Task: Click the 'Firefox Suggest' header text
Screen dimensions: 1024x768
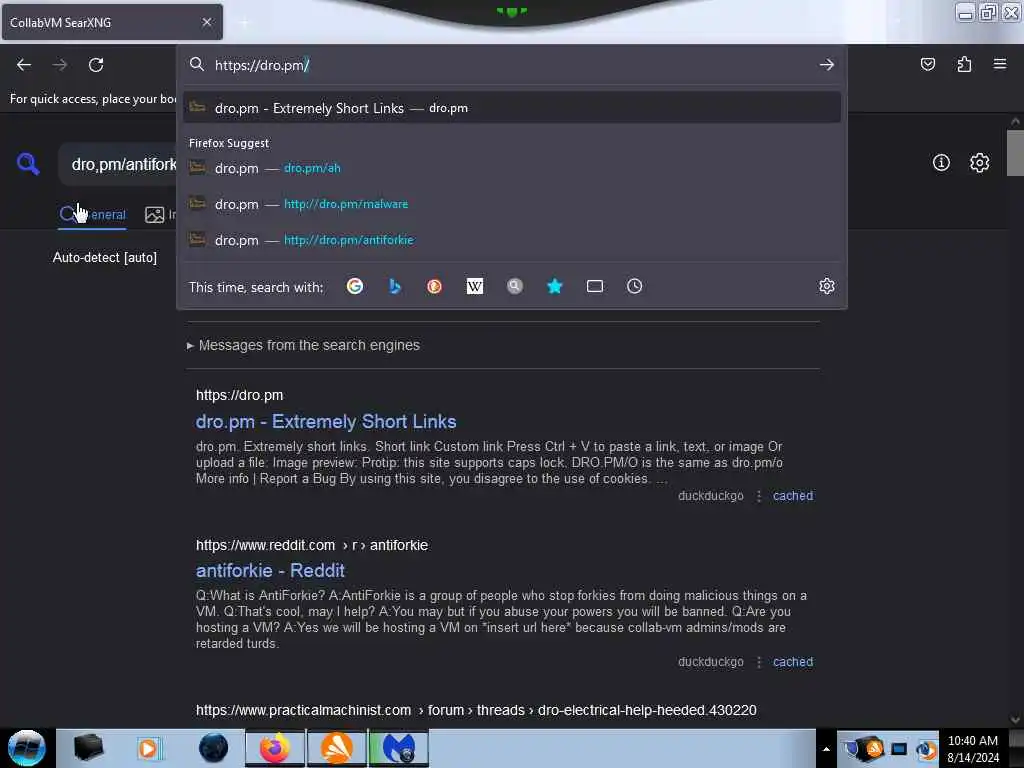Action: click(229, 143)
